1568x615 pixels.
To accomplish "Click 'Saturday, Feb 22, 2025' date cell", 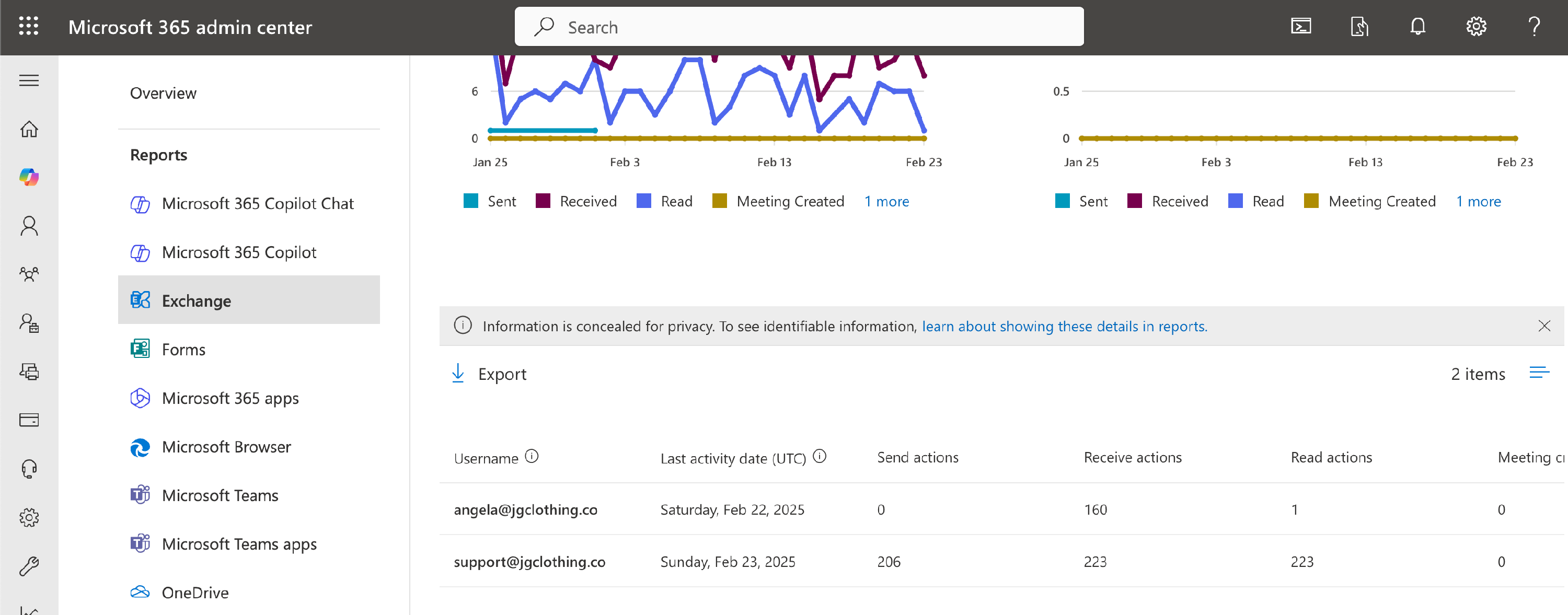I will pos(732,509).
